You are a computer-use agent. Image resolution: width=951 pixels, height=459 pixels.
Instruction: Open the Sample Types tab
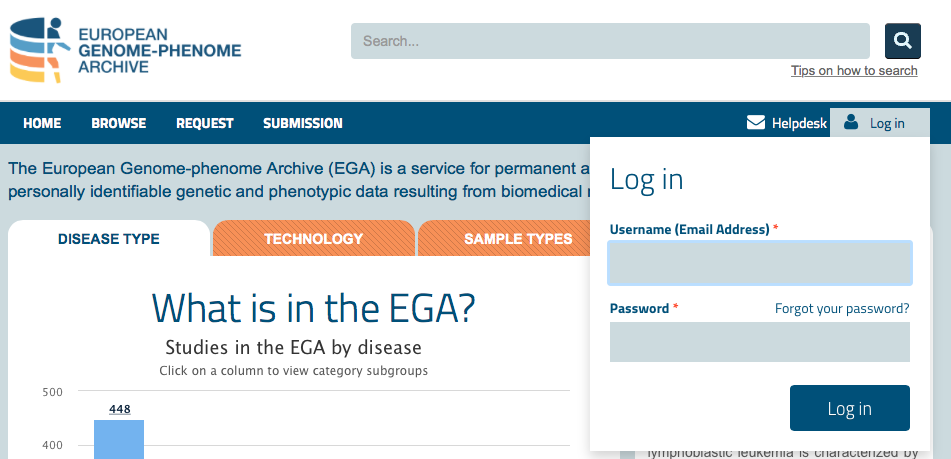tap(517, 239)
